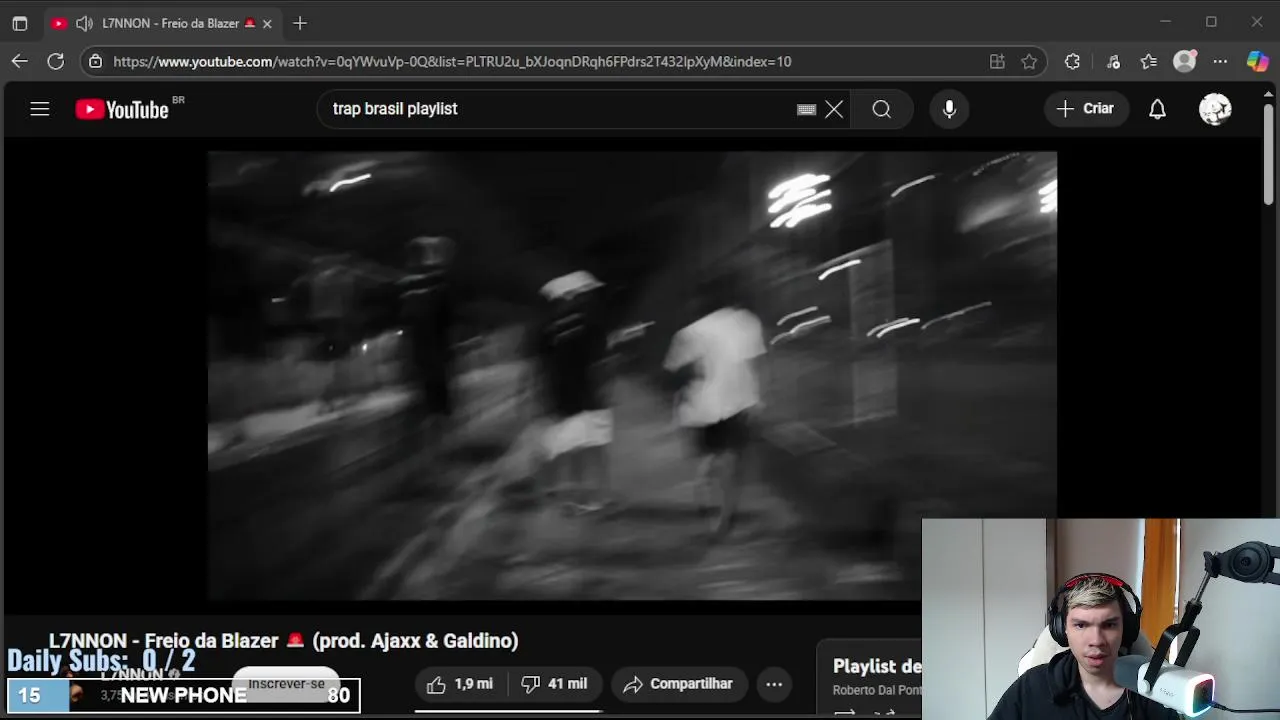Open a new tab with plus button
This screenshot has height=720, width=1280.
click(300, 23)
